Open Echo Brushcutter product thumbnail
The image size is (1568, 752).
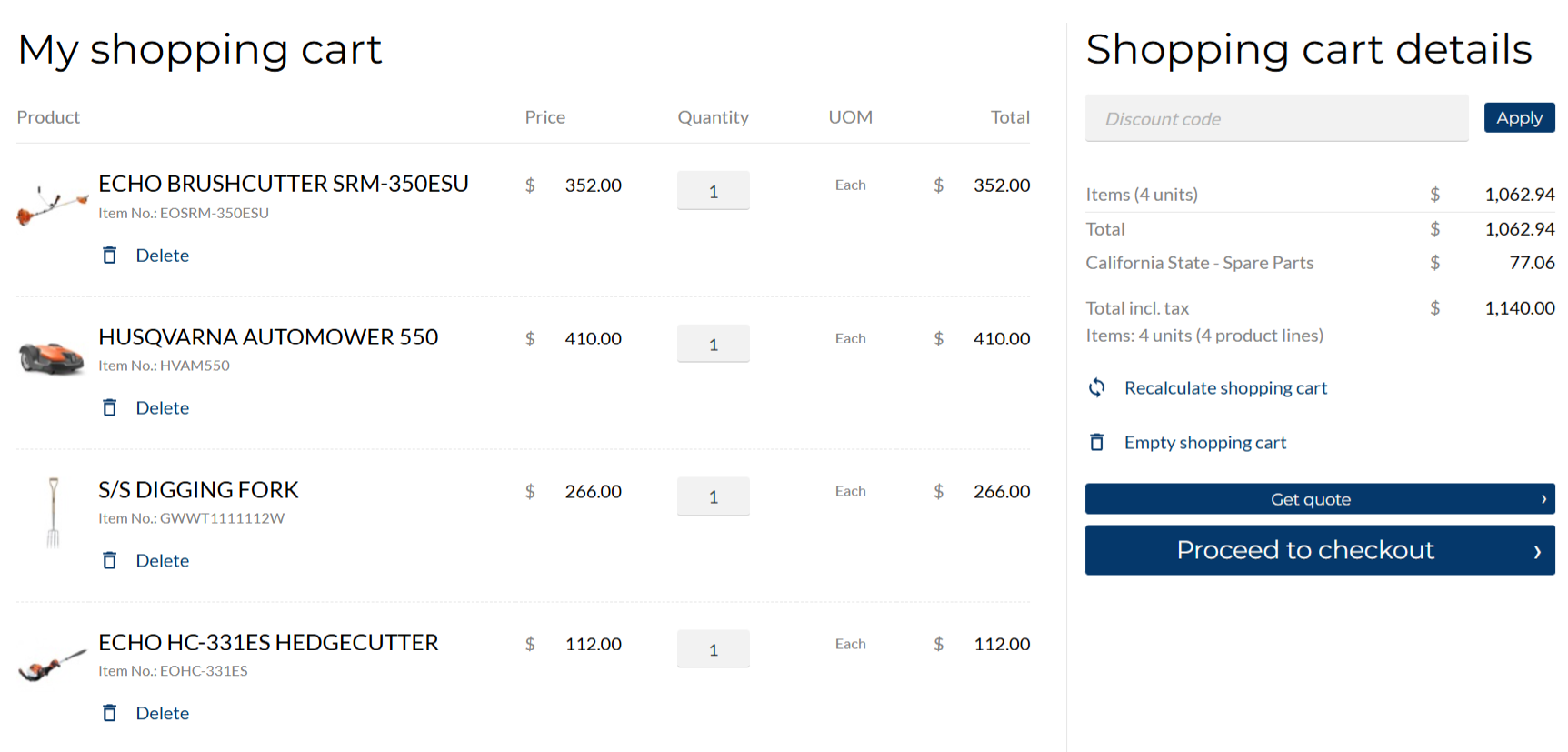coord(52,206)
